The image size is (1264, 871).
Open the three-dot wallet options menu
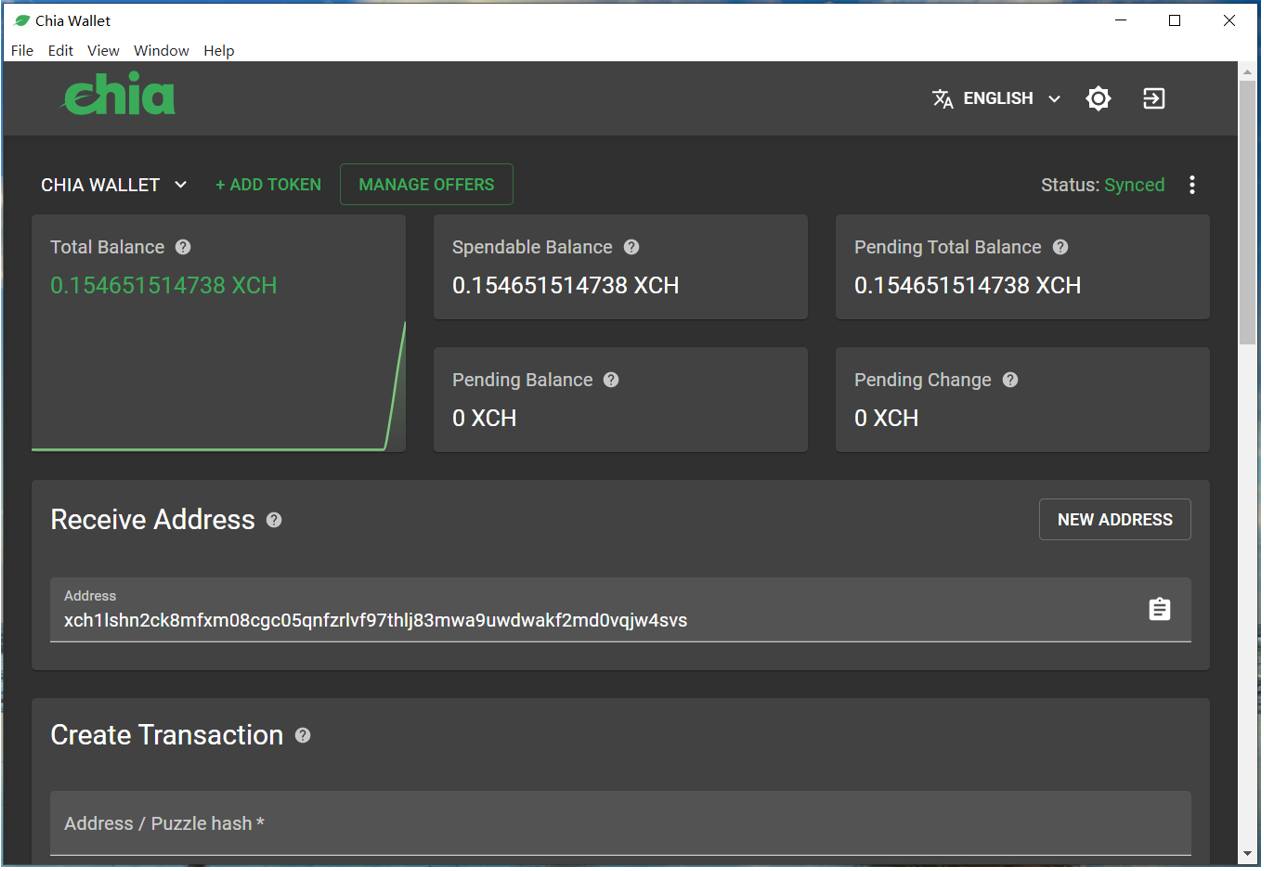tap(1191, 185)
